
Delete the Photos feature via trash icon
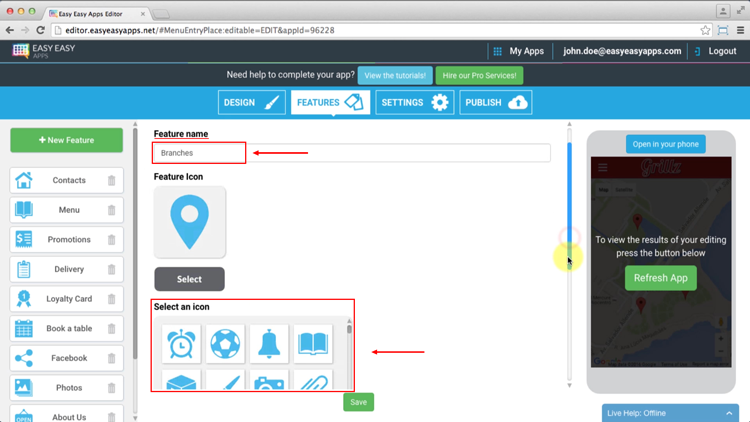(111, 388)
